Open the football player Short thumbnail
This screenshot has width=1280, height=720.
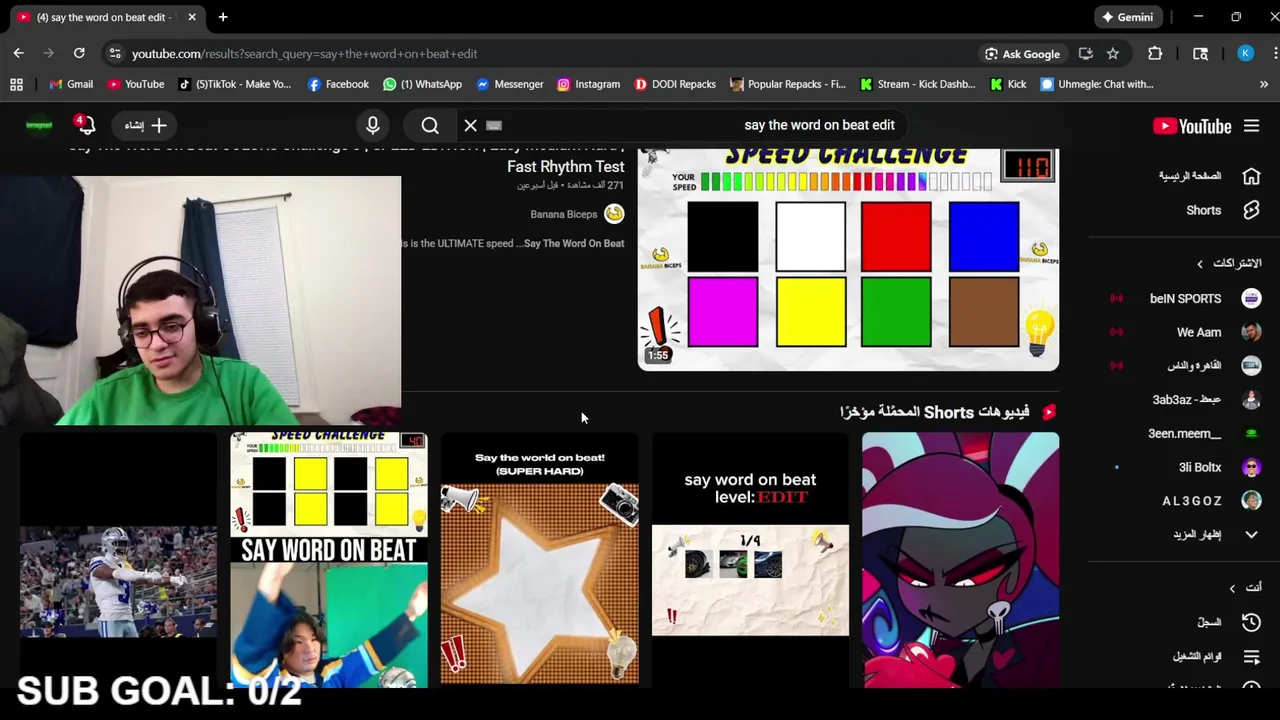tap(118, 560)
